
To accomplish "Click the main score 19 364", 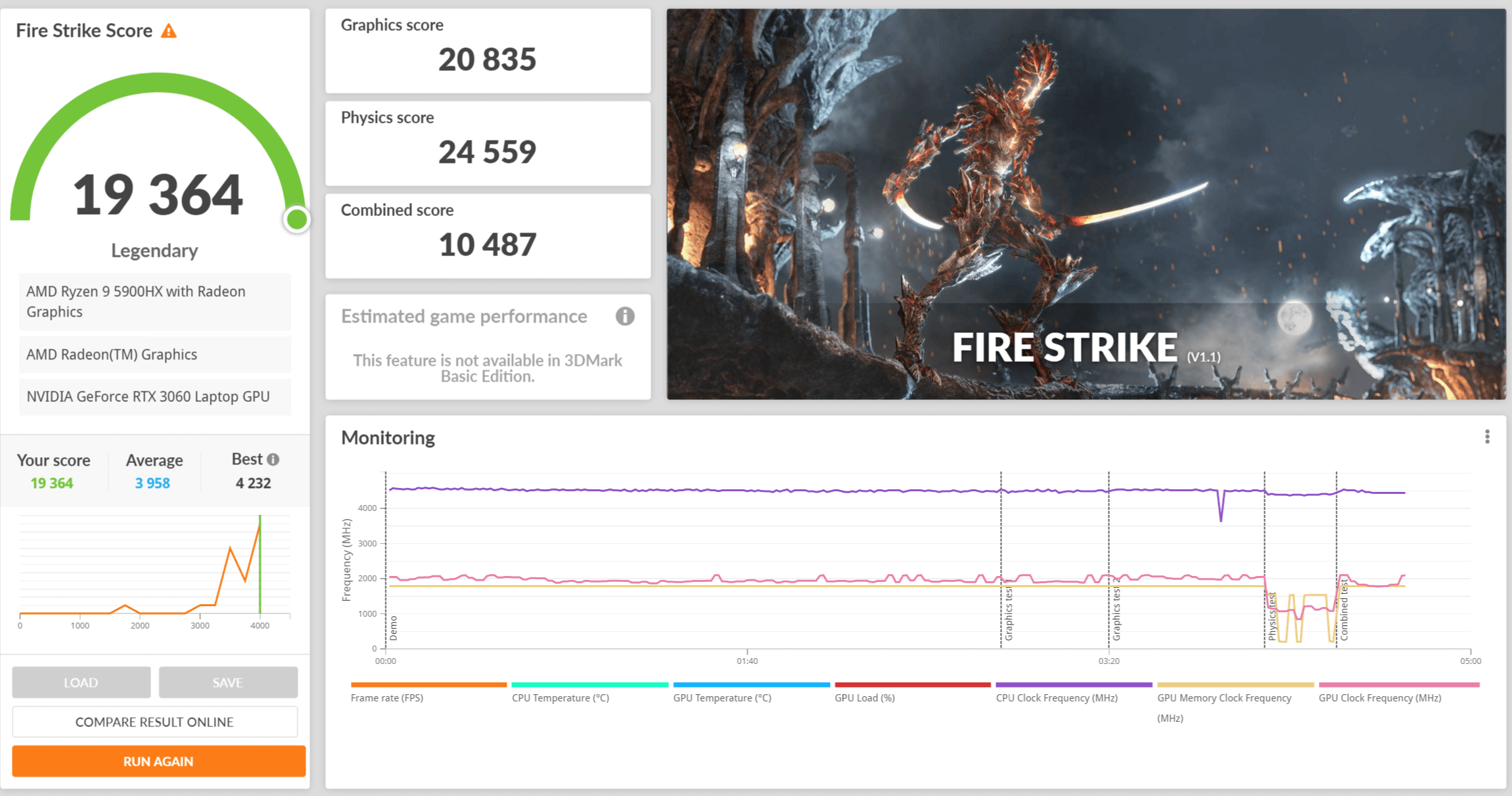I will (158, 194).
